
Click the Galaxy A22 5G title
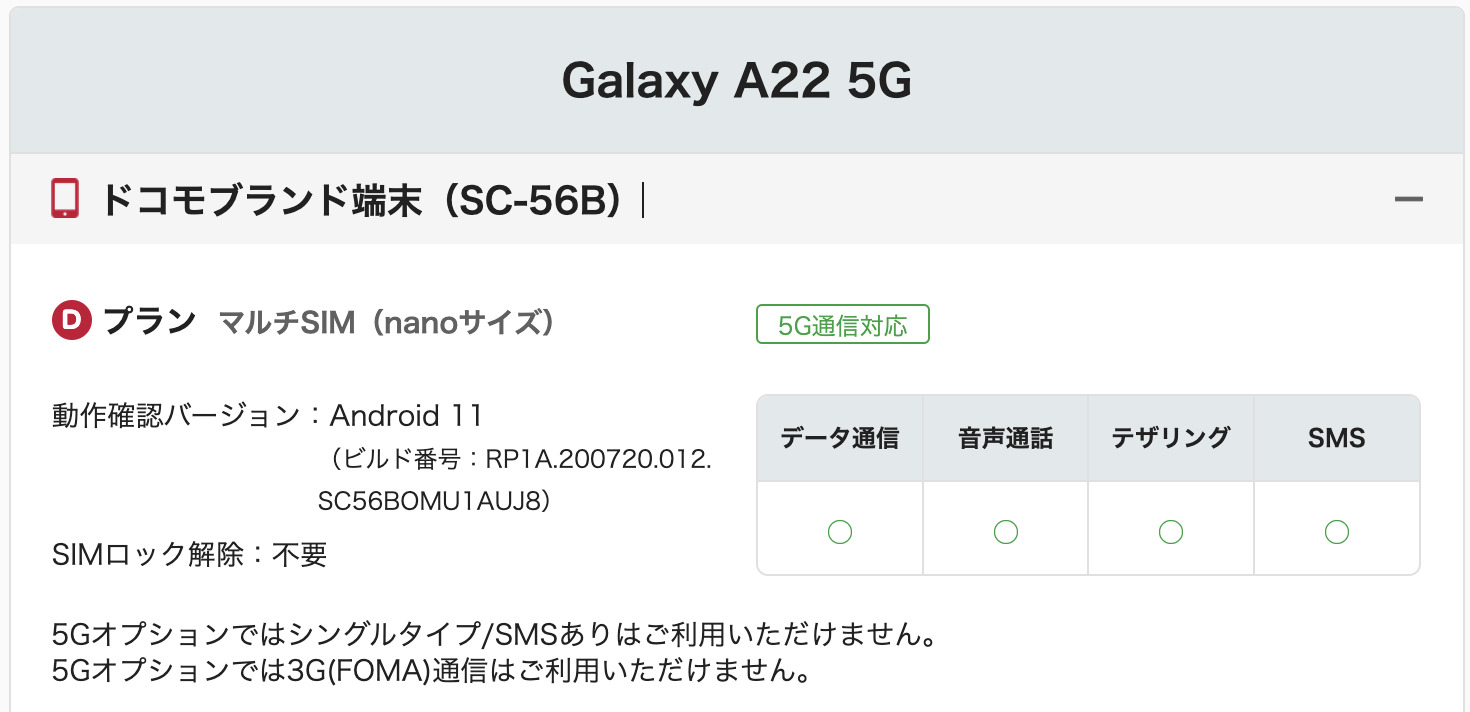click(736, 80)
